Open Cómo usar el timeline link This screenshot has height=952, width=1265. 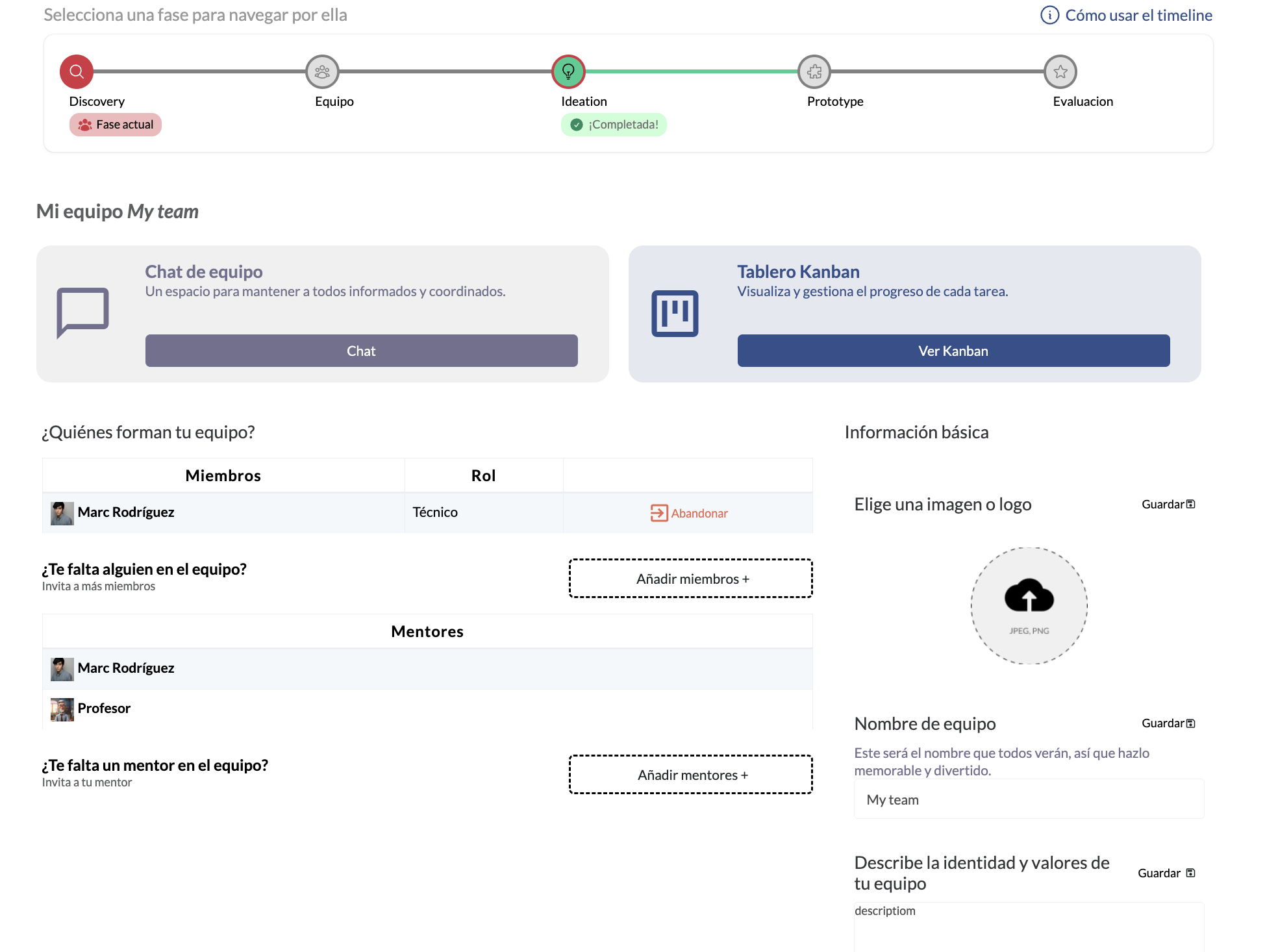(1138, 15)
